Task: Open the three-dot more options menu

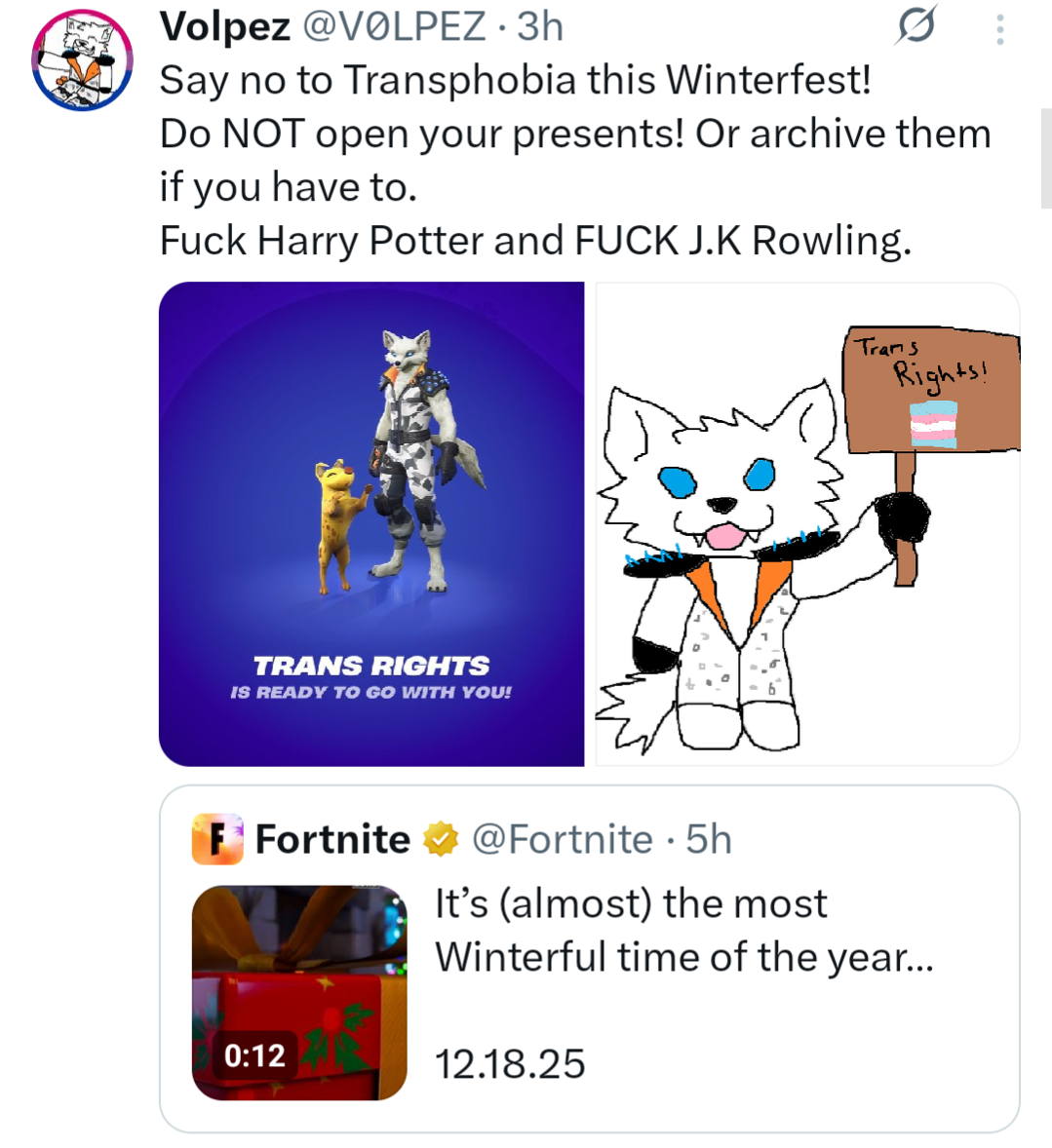Action: (x=1000, y=28)
